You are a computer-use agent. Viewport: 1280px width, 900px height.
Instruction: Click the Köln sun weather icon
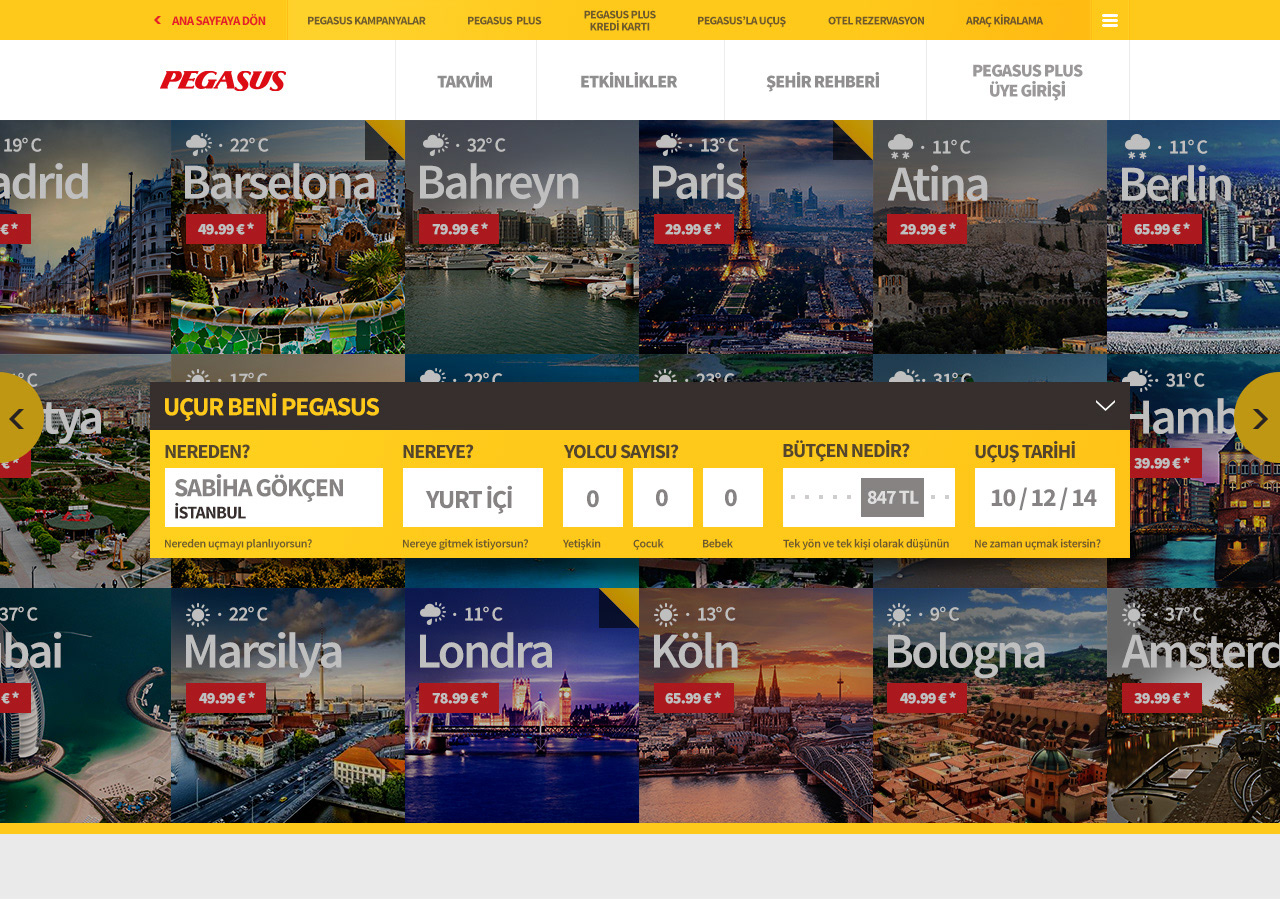[666, 615]
